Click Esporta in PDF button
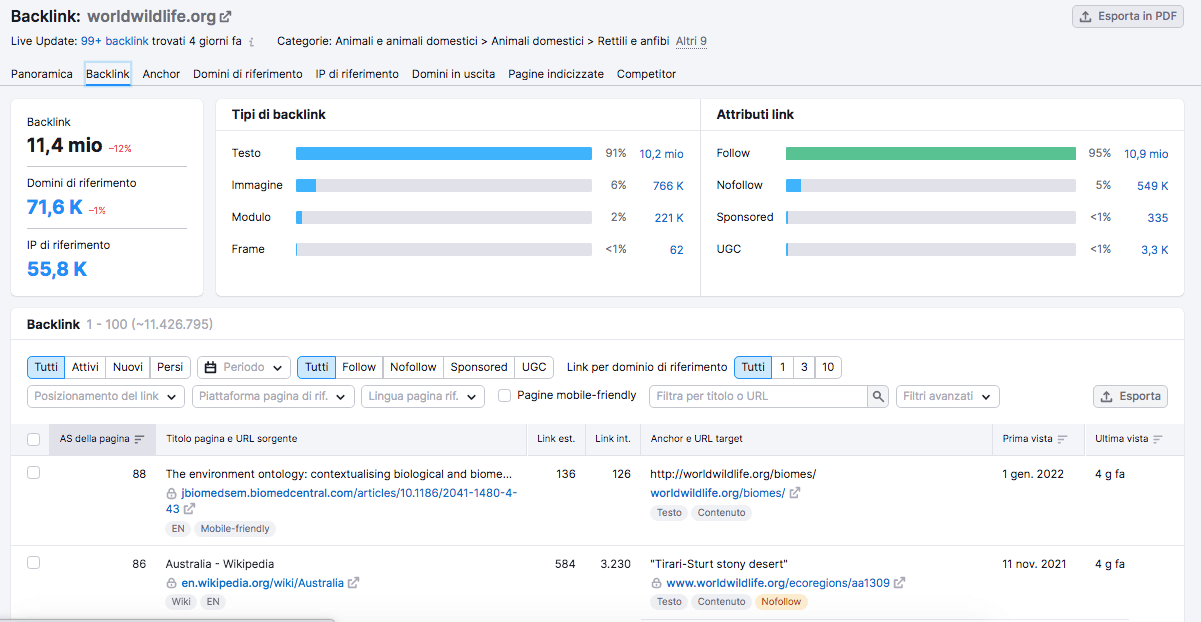The width and height of the screenshot is (1201, 622). pyautogui.click(x=1127, y=16)
